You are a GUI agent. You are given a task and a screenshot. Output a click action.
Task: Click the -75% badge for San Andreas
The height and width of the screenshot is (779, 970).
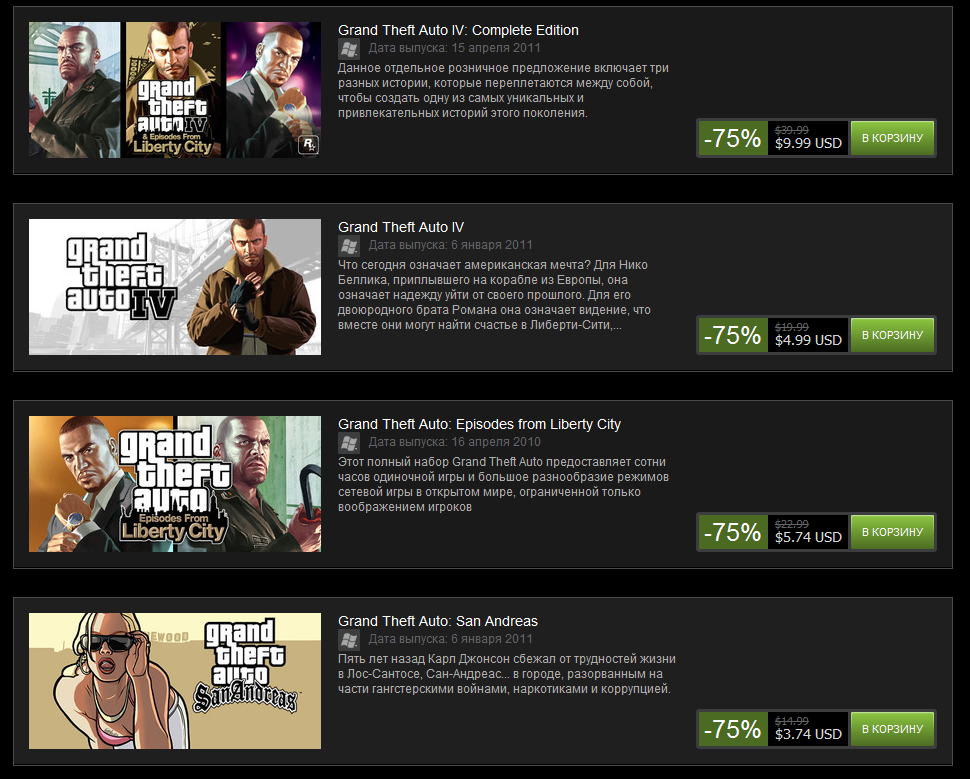733,729
